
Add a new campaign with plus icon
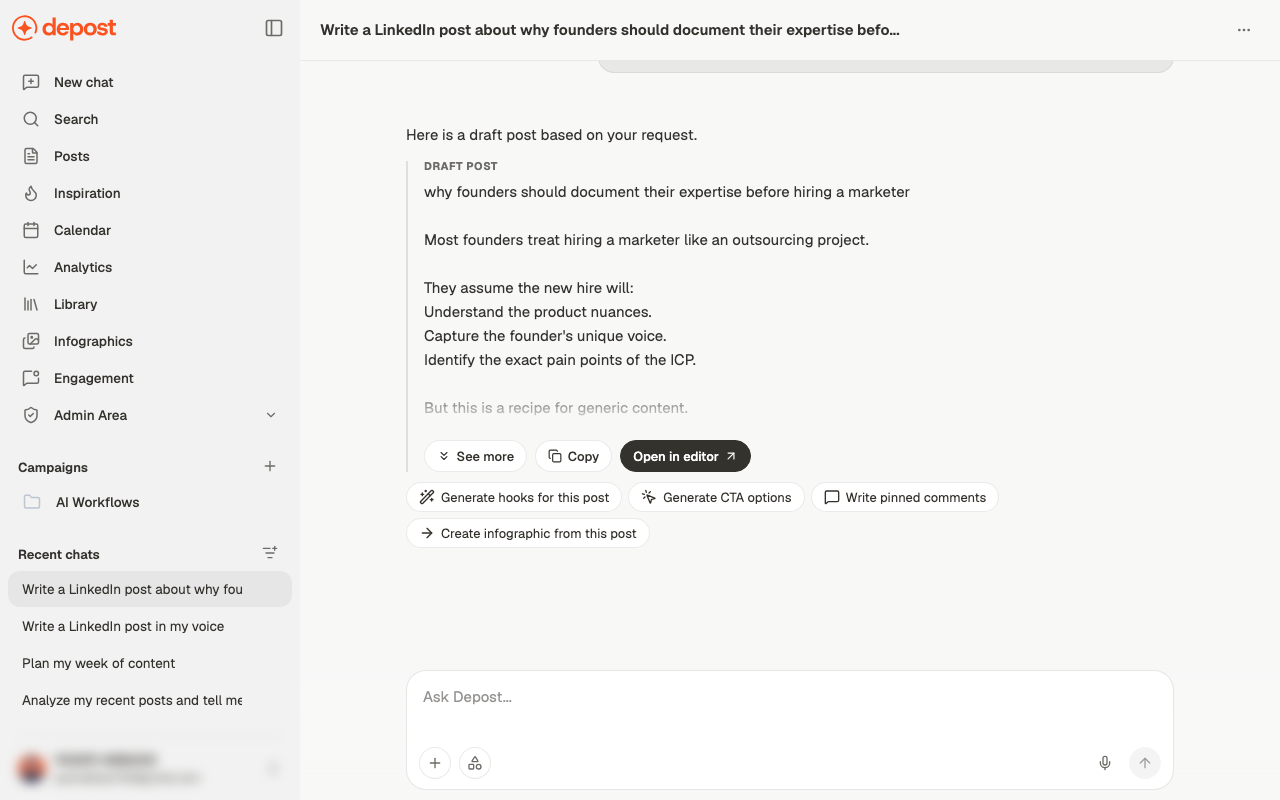point(270,467)
